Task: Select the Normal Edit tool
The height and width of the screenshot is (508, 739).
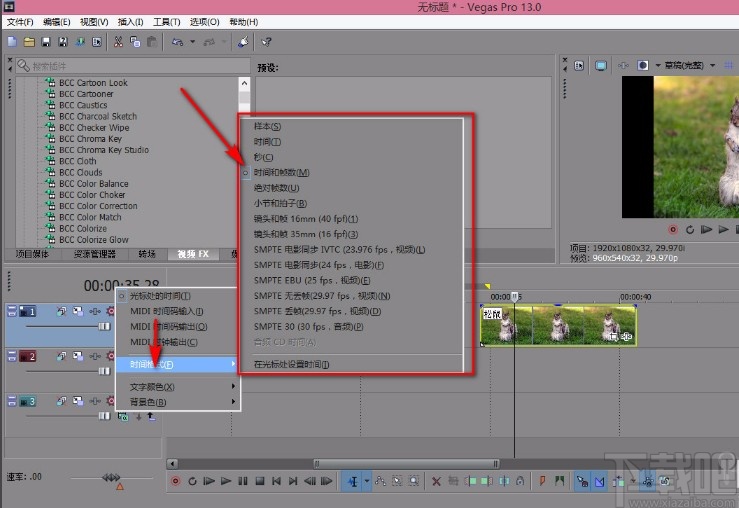Action: coord(353,481)
